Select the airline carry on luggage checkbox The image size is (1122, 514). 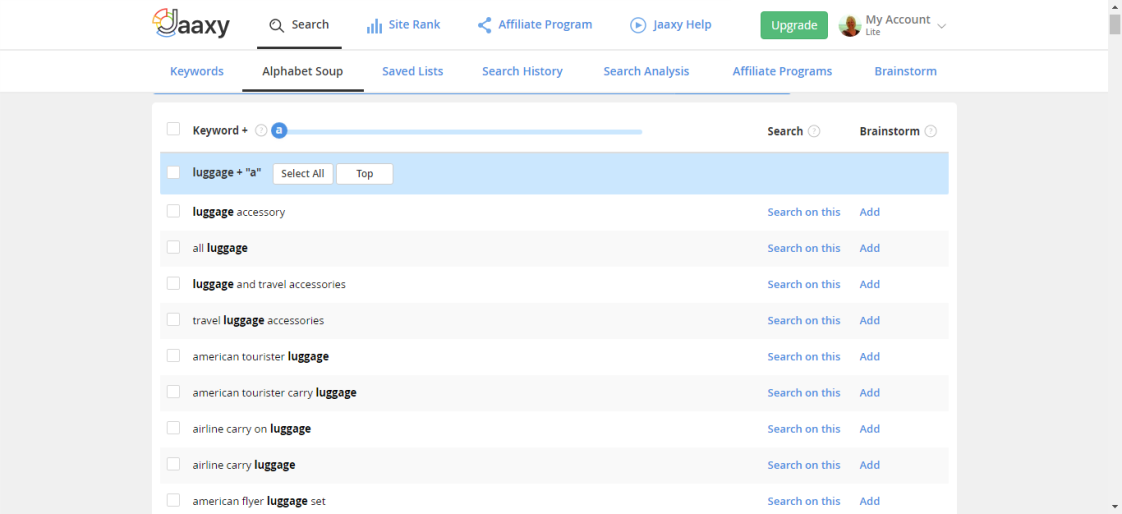[173, 427]
